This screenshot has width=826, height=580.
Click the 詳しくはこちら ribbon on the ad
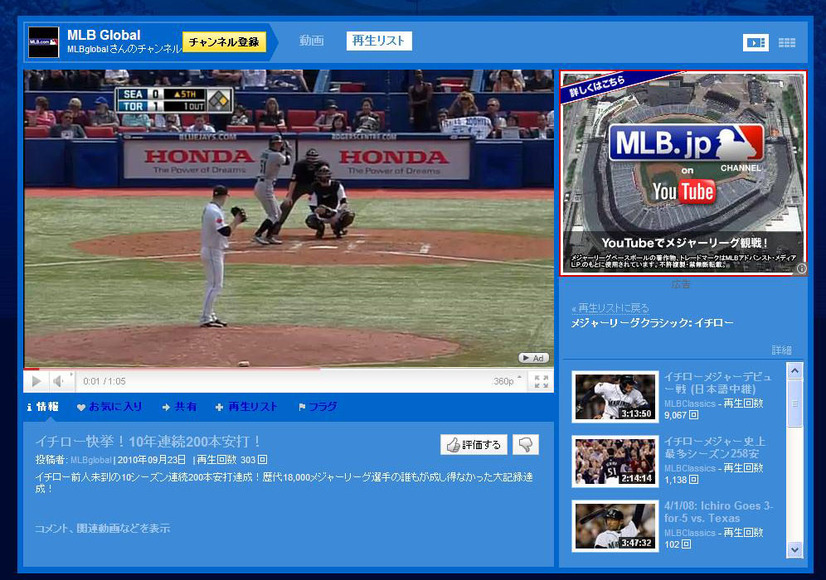(596, 85)
